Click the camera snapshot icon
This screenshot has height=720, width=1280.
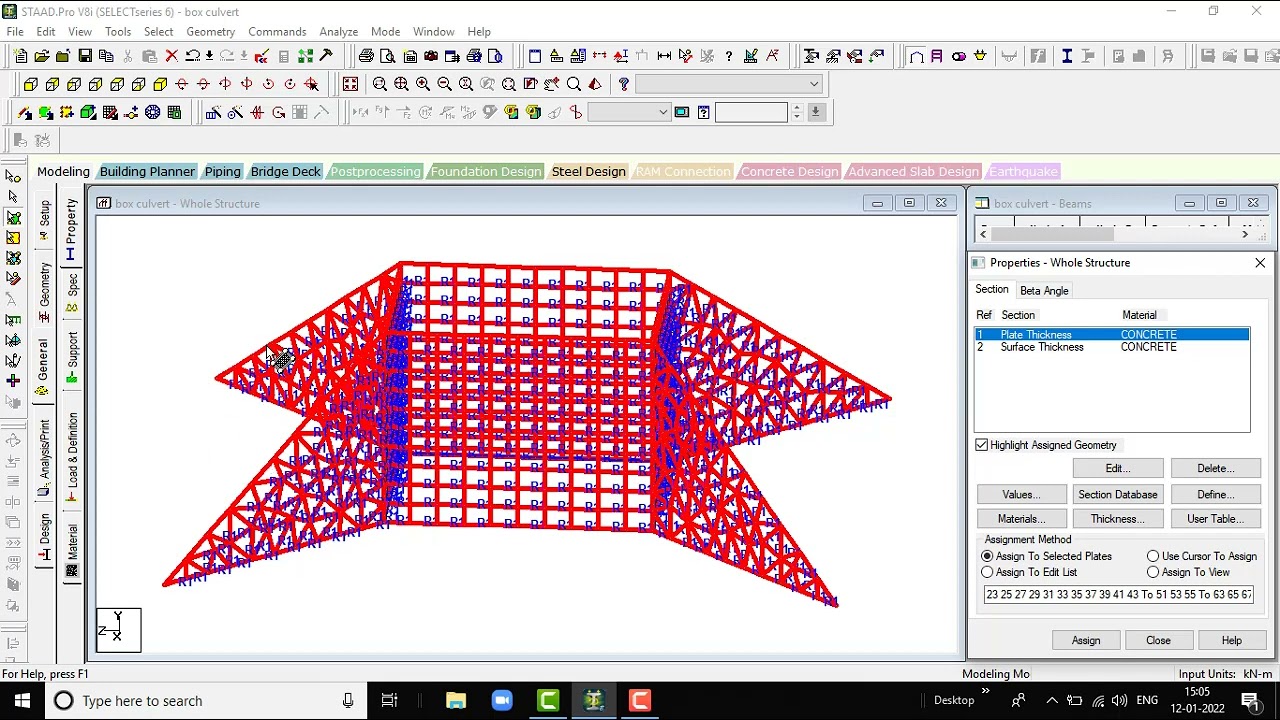tap(431, 56)
